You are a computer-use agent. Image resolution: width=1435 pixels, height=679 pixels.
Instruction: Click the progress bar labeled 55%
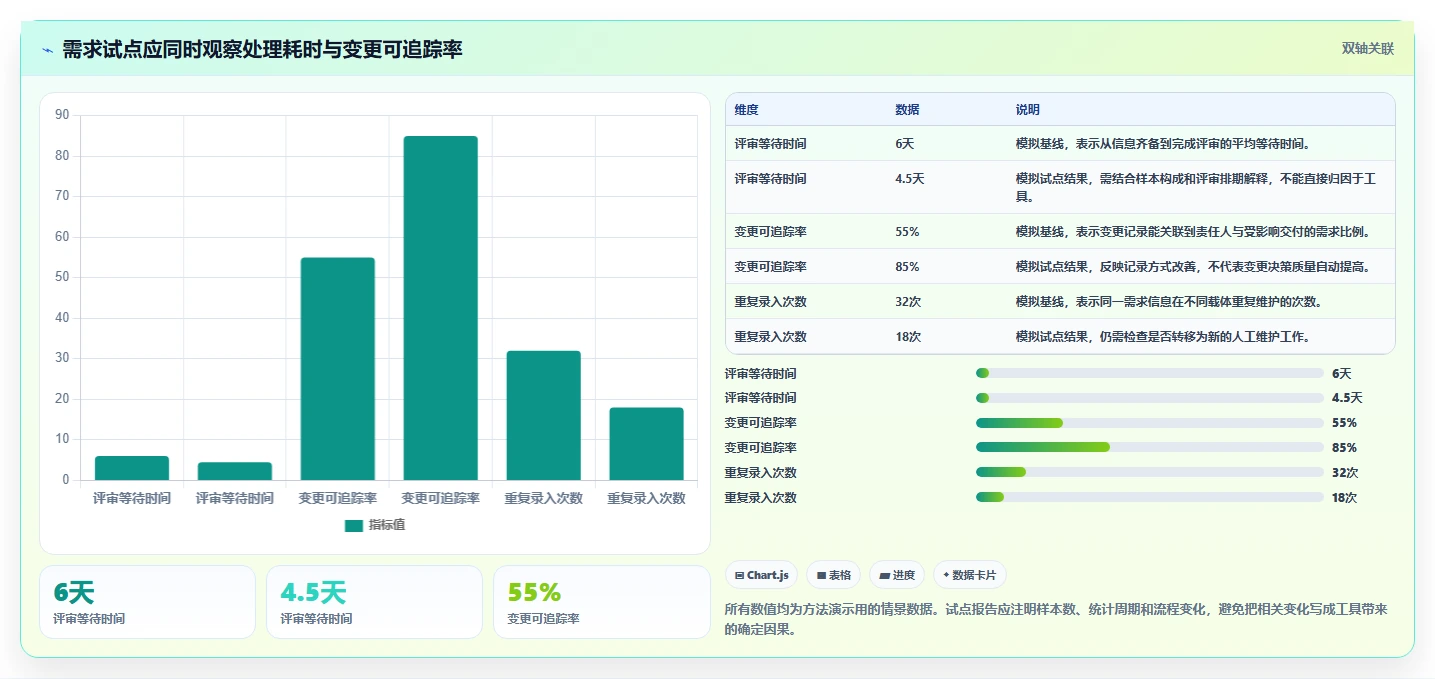coord(1150,423)
